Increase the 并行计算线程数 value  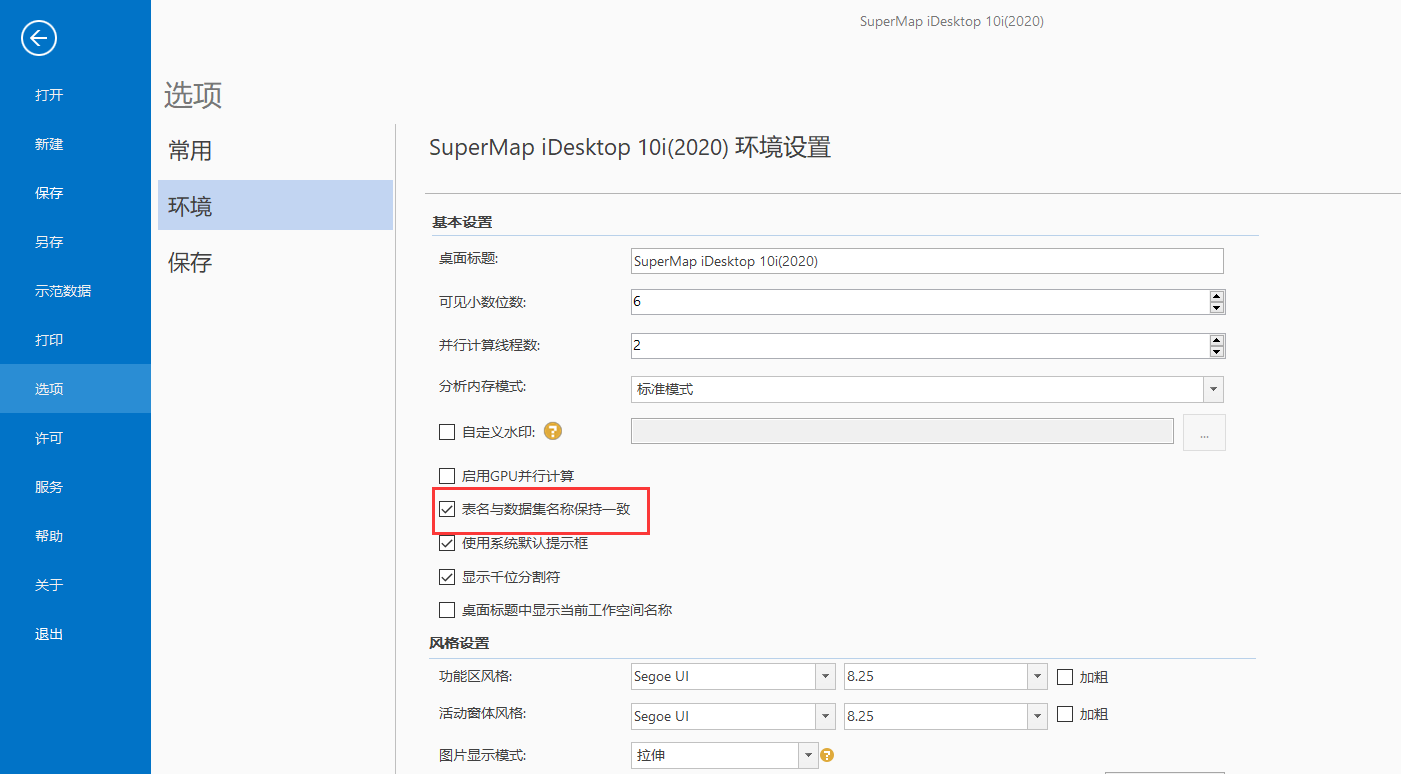coord(1216,340)
